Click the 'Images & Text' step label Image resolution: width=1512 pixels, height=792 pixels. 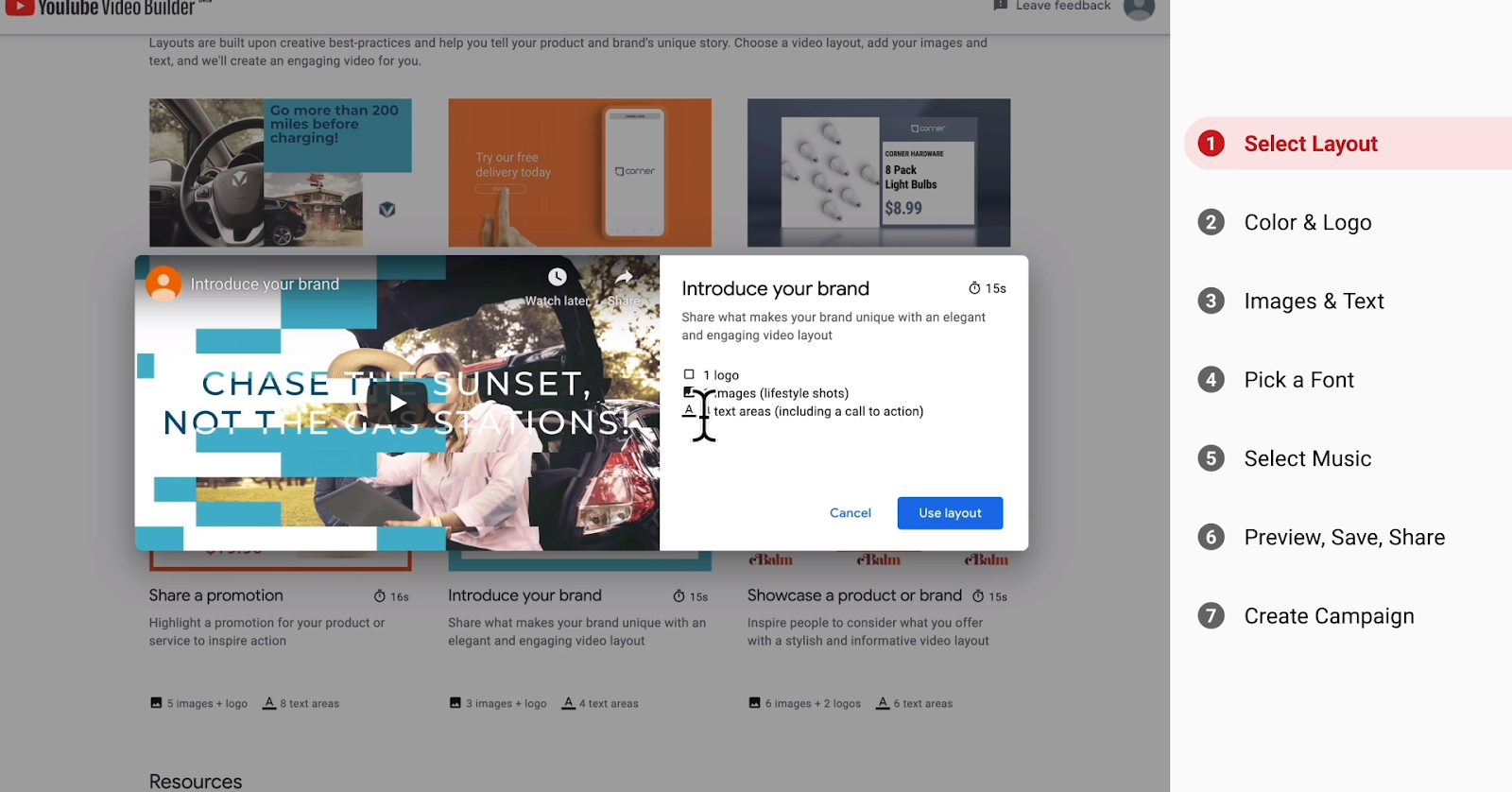point(1314,301)
